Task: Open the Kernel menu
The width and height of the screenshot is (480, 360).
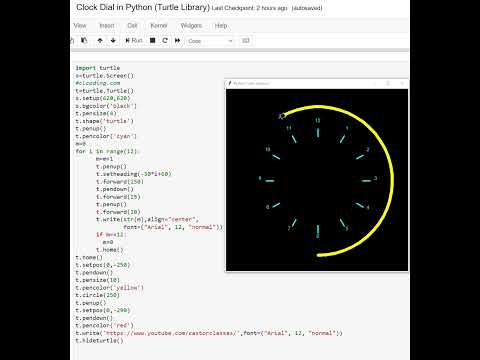Action: [159, 26]
